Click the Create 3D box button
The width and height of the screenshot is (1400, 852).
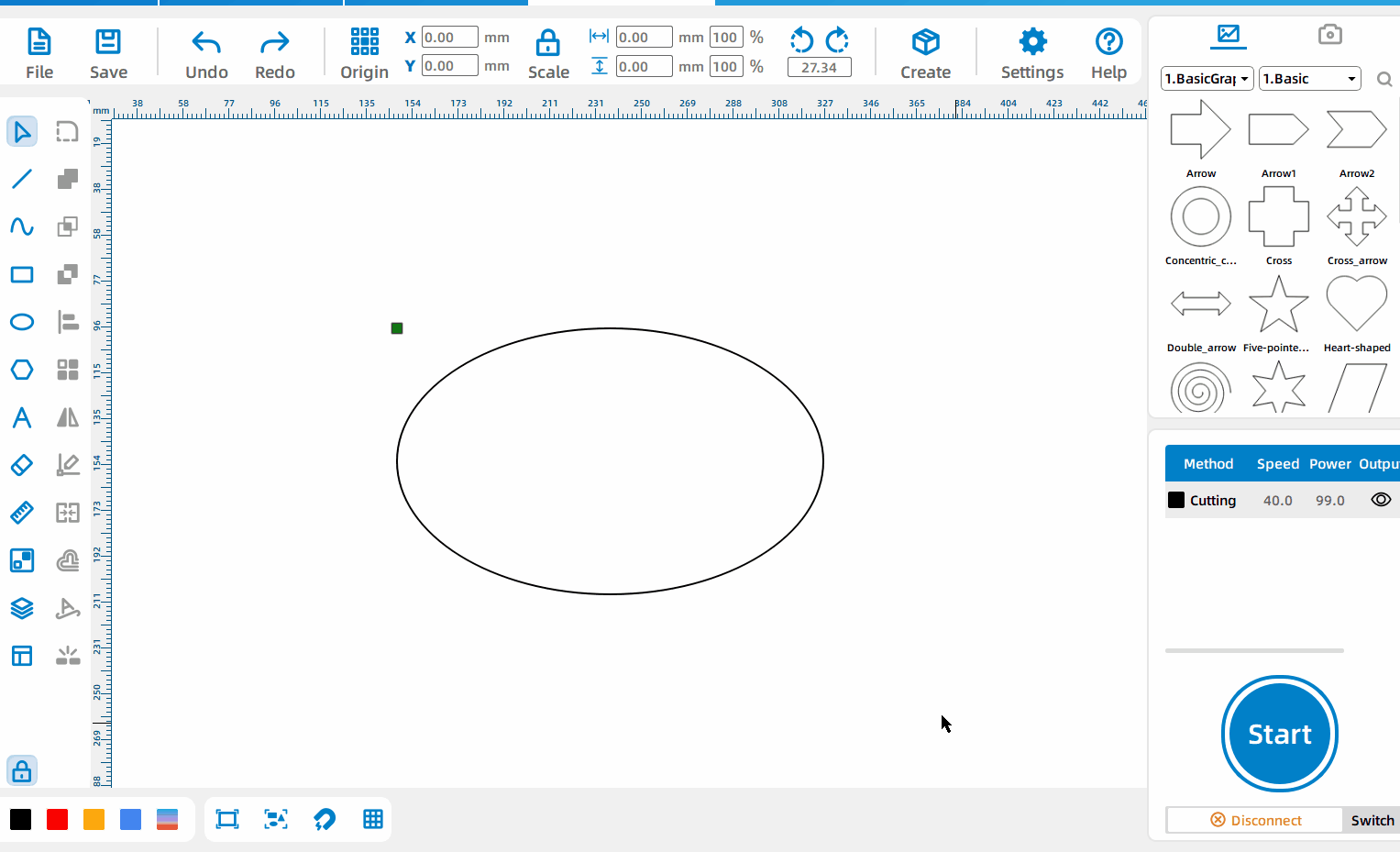925,53
